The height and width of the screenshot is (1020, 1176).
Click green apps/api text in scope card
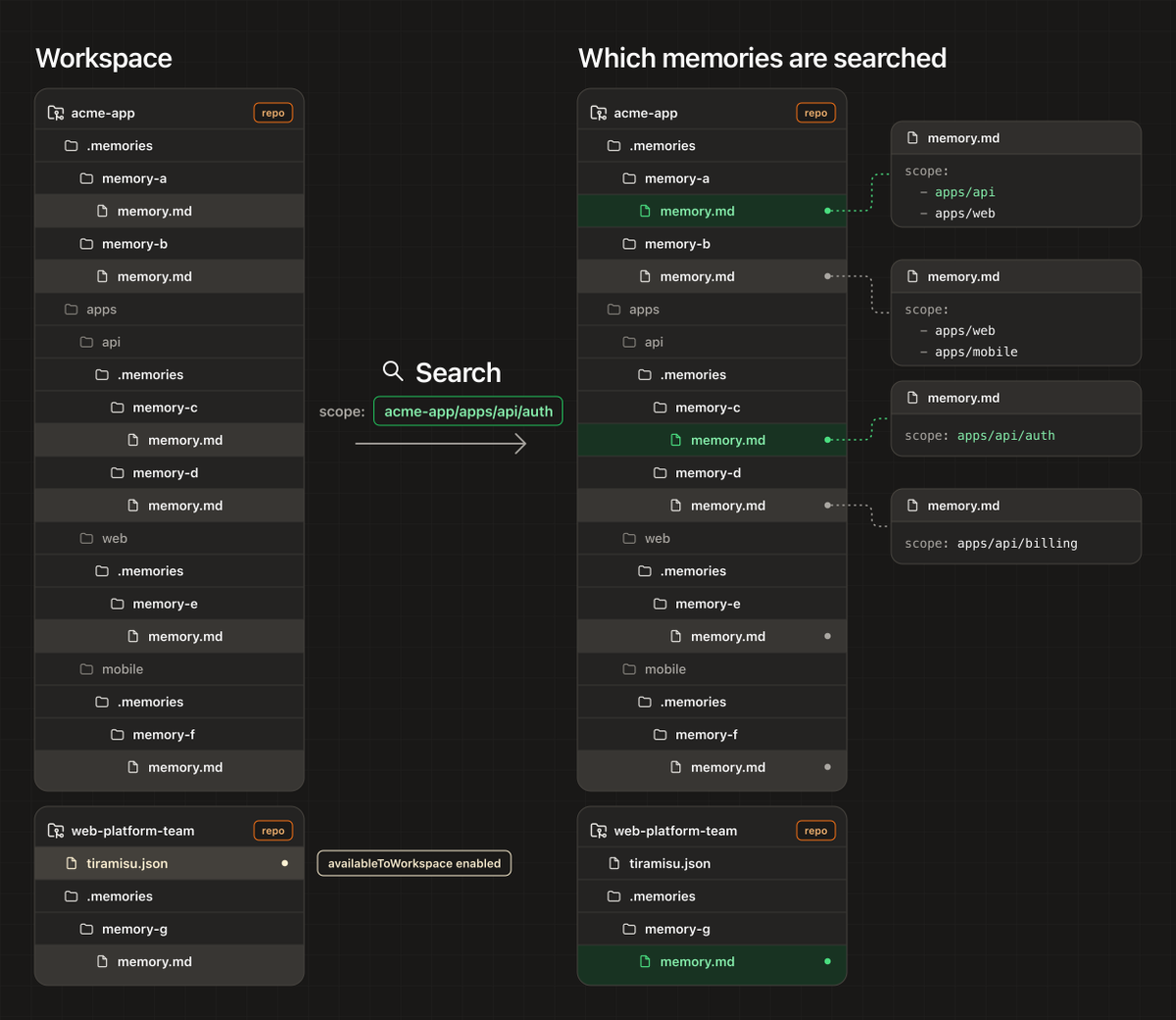click(x=965, y=192)
